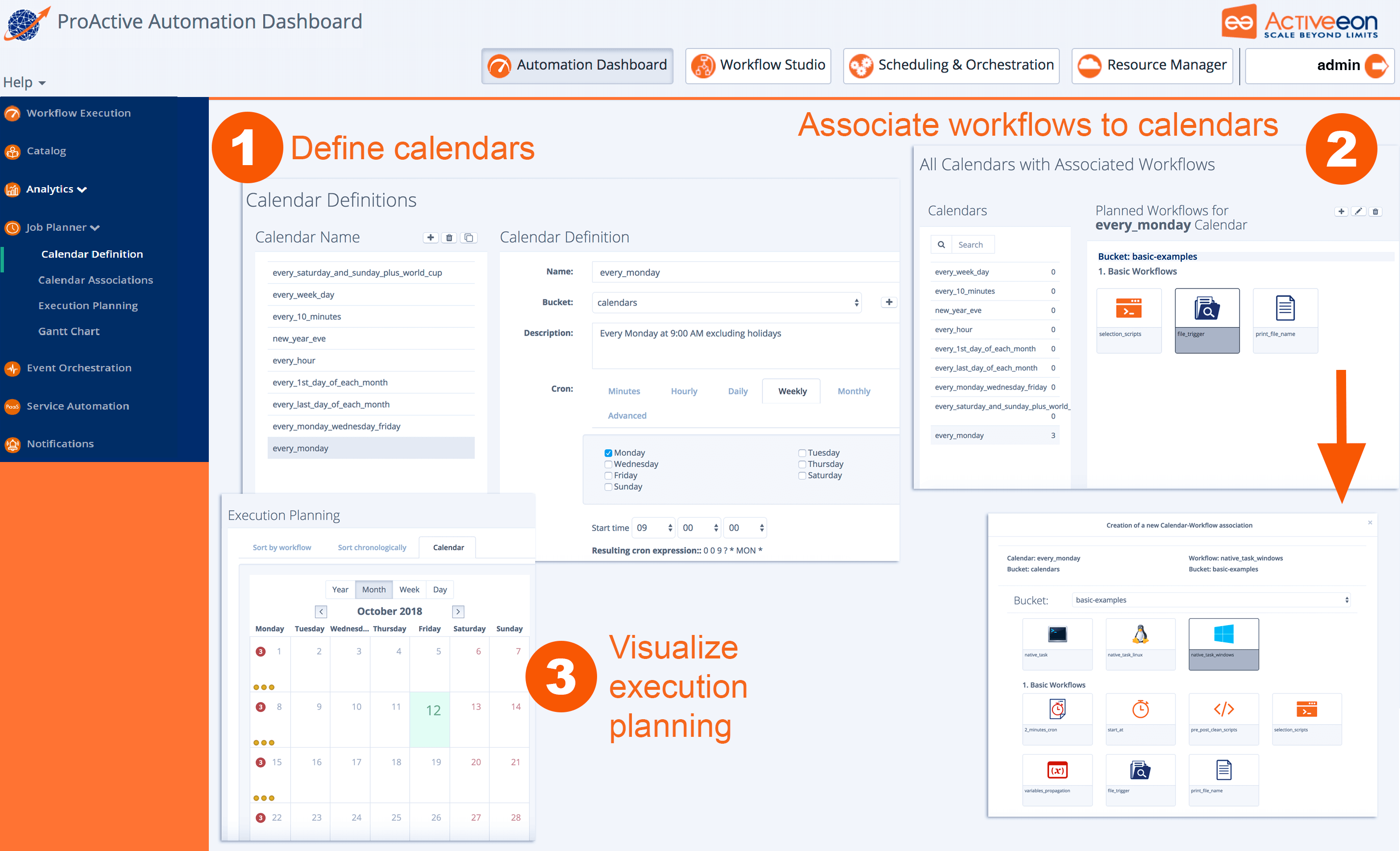
Task: Open Workflow Studio portal
Action: coord(758,66)
